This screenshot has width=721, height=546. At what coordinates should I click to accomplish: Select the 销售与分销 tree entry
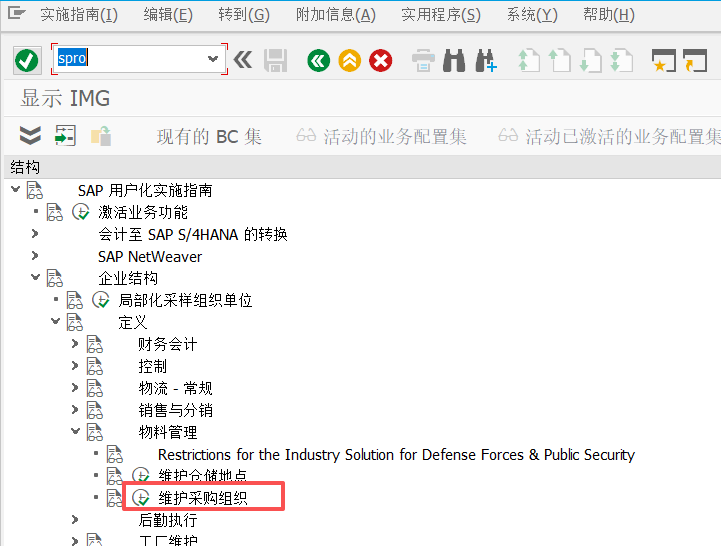point(176,410)
